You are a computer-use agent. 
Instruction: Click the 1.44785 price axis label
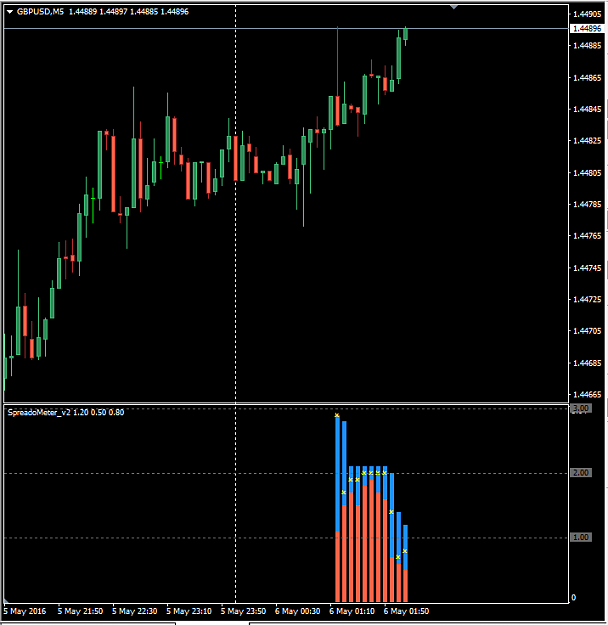pyautogui.click(x=587, y=204)
